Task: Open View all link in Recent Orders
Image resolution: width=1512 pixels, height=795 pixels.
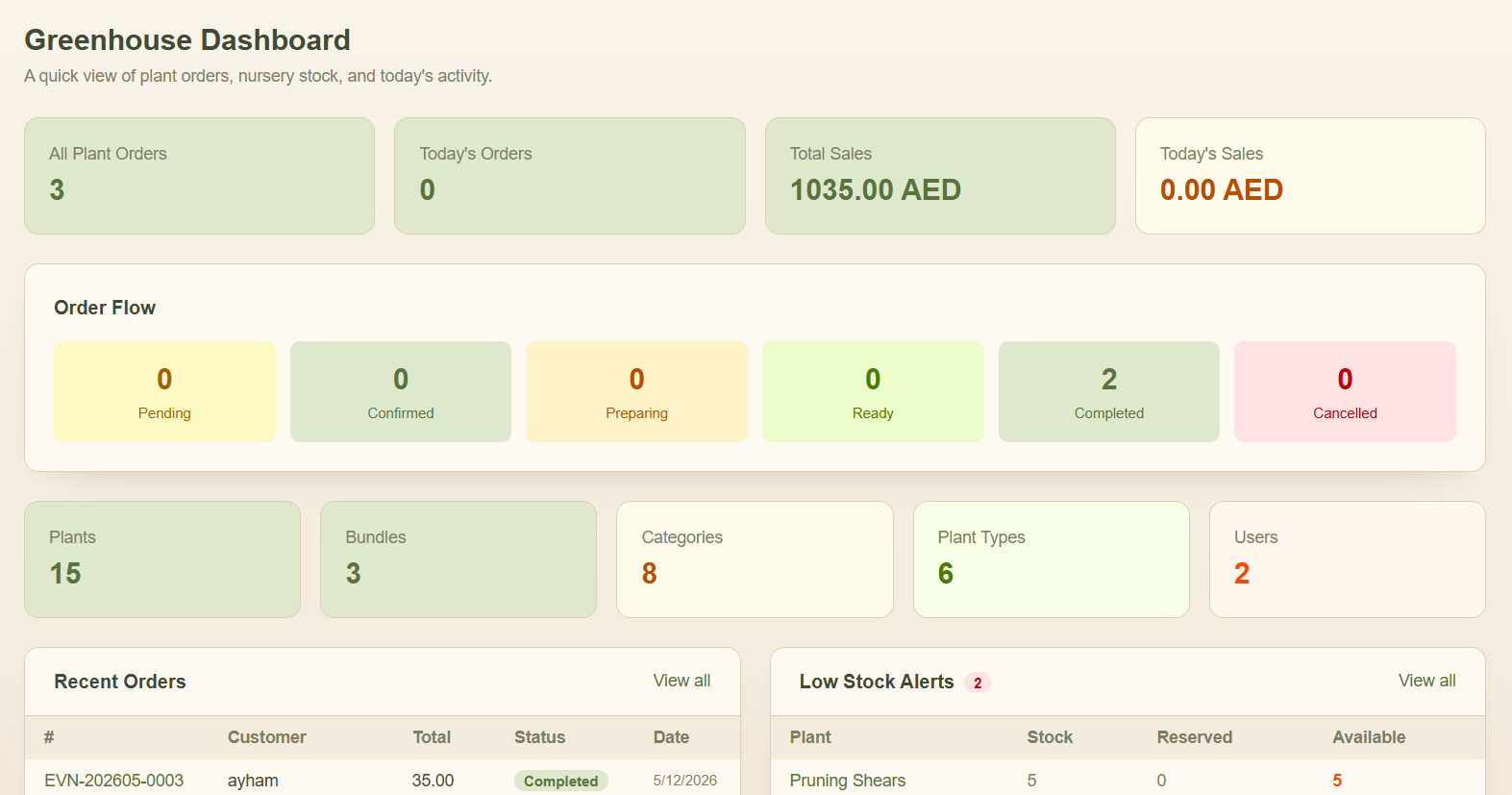Action: click(x=682, y=681)
